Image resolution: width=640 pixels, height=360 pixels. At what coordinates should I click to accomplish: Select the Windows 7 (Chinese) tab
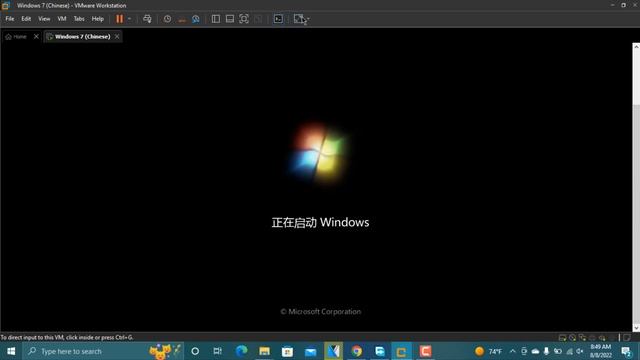[x=82, y=37]
